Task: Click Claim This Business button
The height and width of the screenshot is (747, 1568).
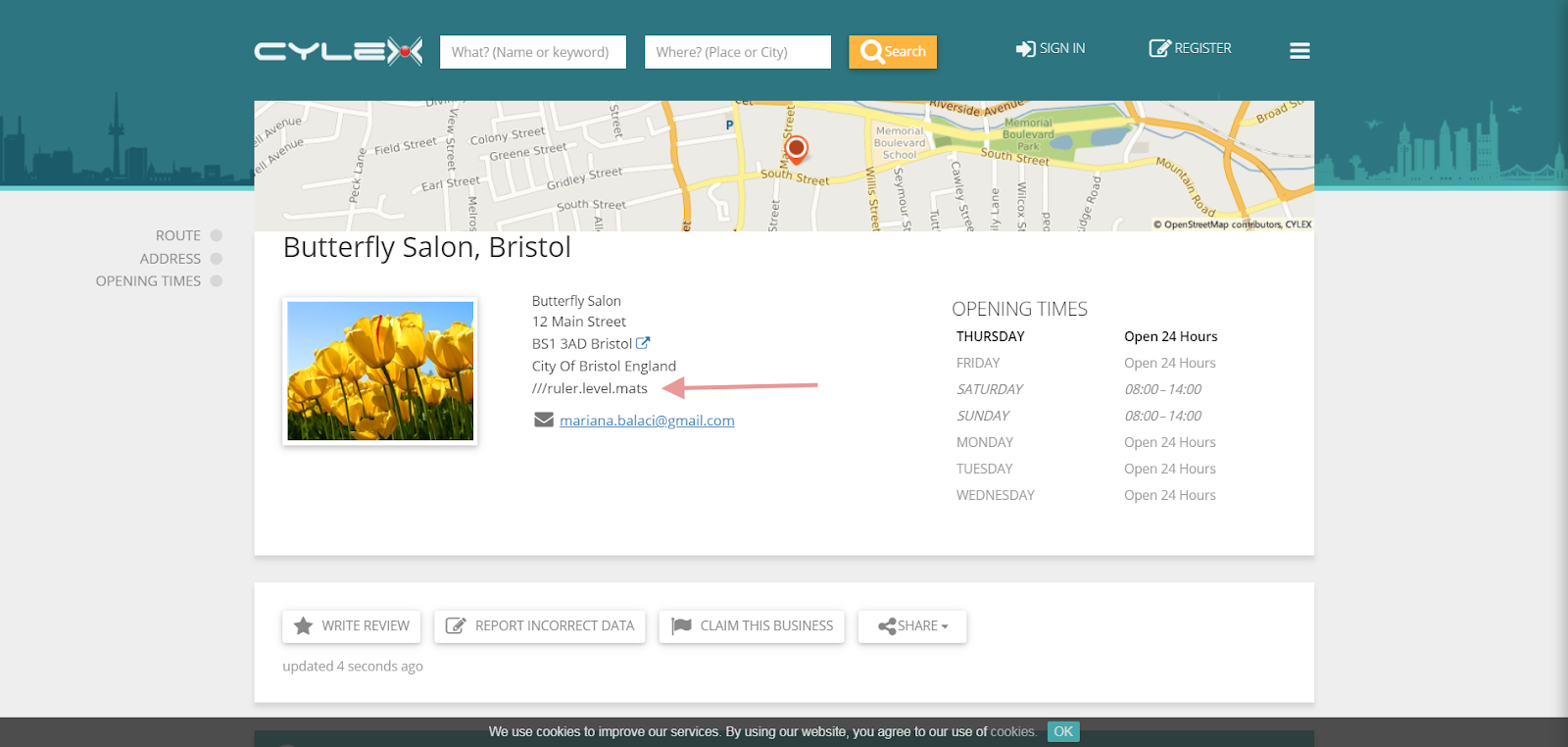Action: pos(752,626)
